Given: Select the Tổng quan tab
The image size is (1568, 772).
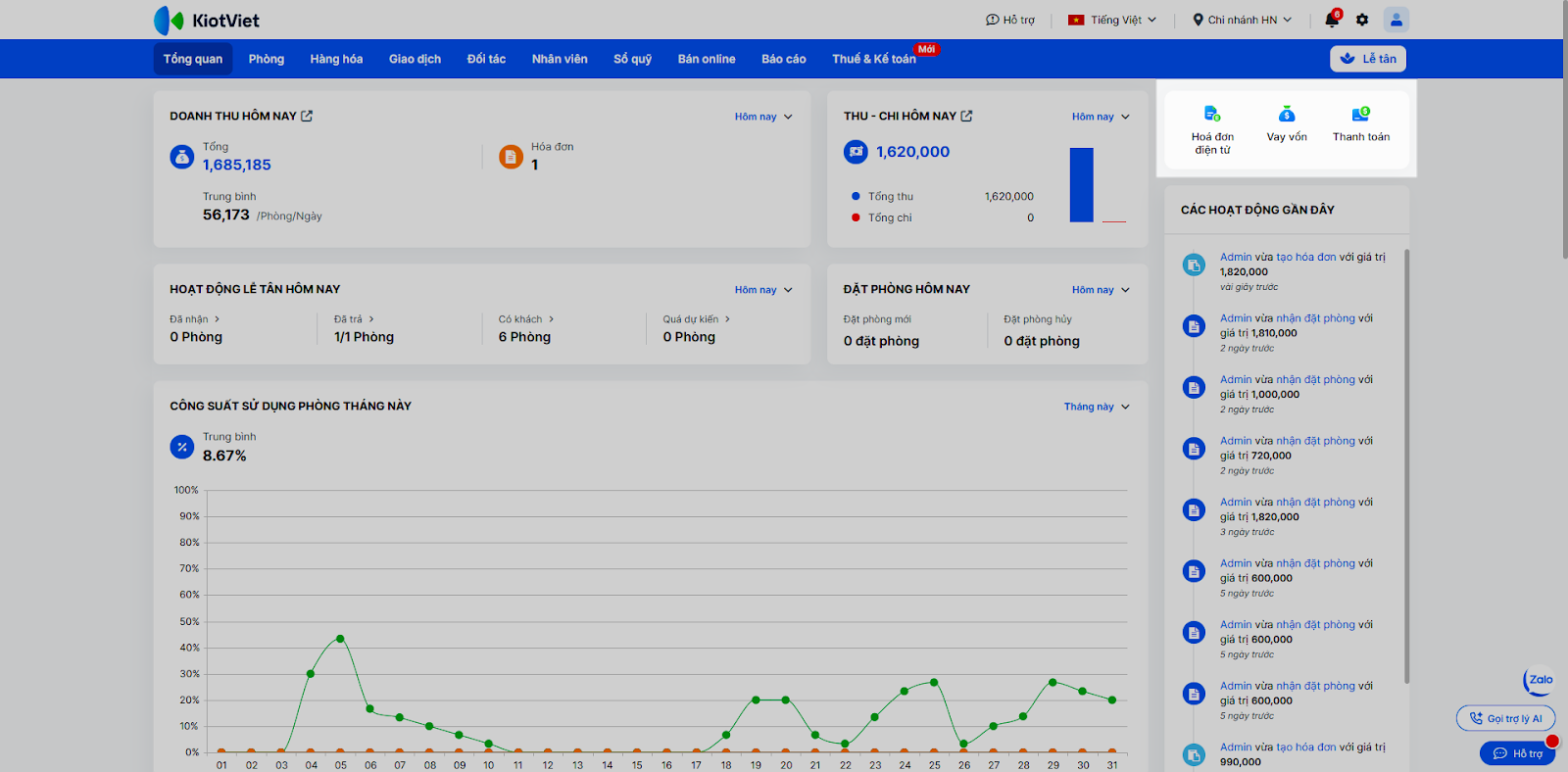Looking at the screenshot, I should coord(193,59).
